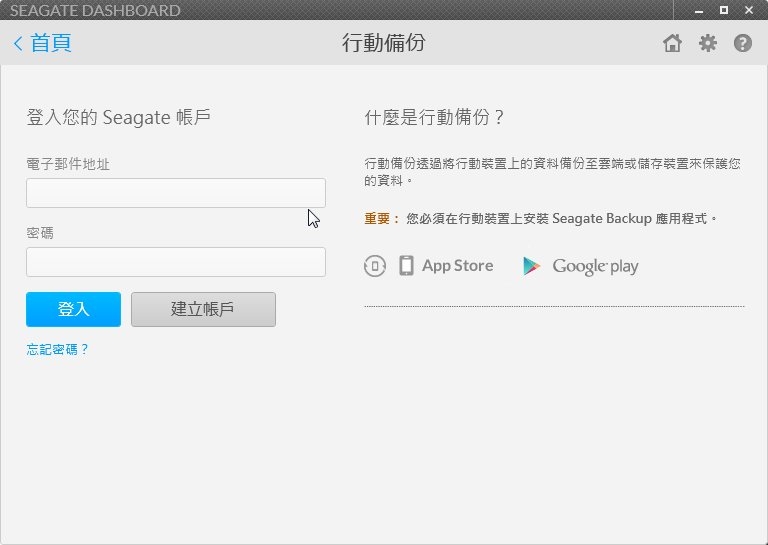
Task: Click the App Store phone icon
Action: tap(406, 266)
